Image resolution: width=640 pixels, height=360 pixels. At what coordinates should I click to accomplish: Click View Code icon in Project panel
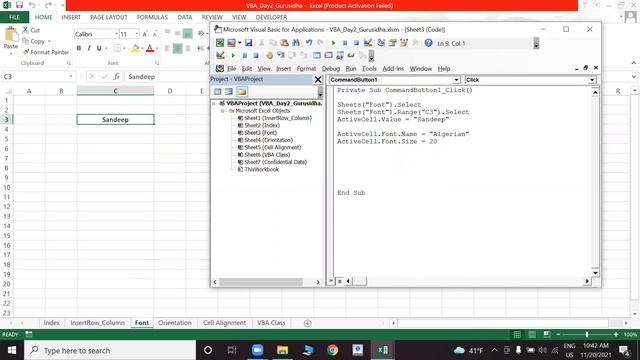point(218,91)
